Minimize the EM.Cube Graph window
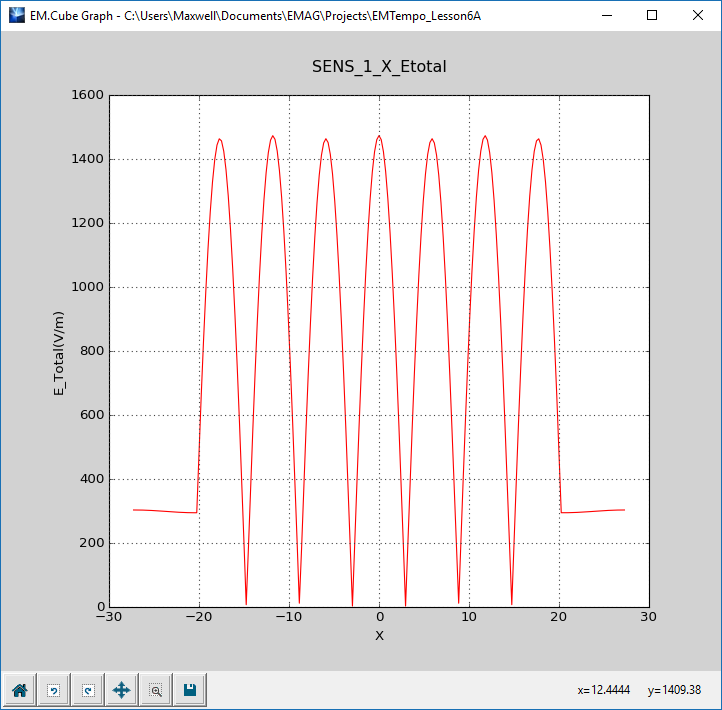This screenshot has width=722, height=710. click(606, 16)
